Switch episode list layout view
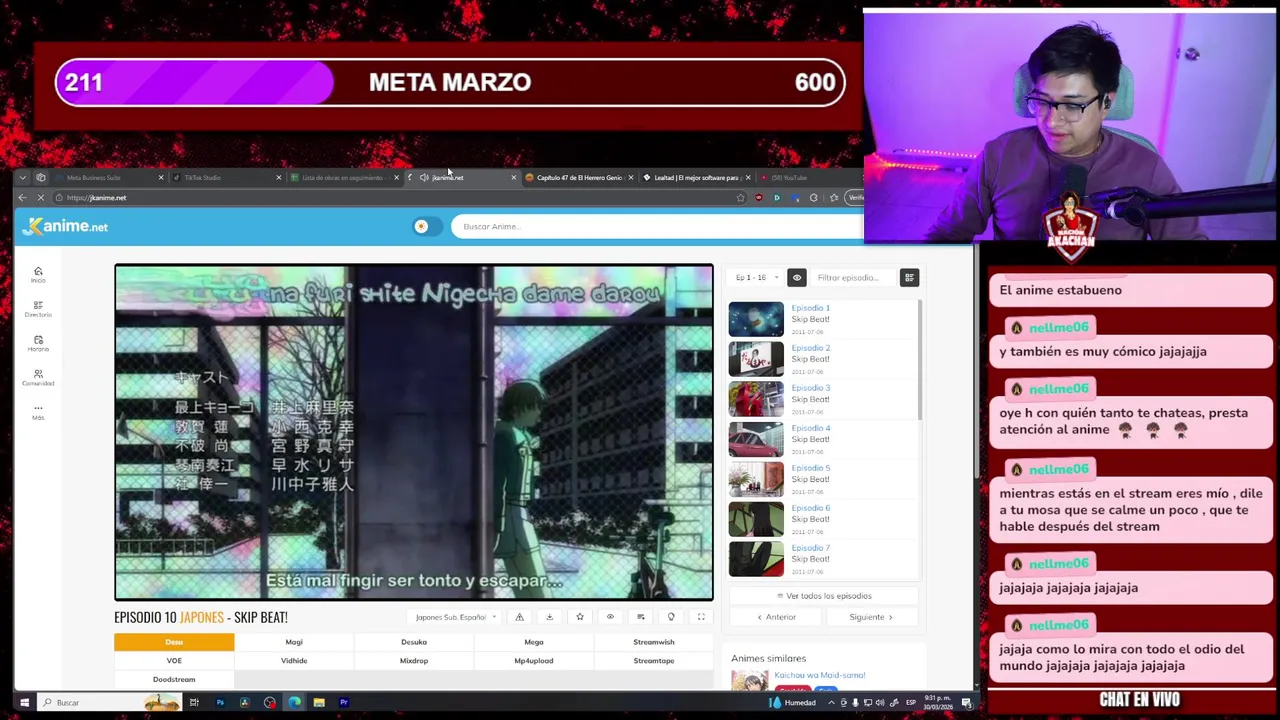 click(909, 277)
